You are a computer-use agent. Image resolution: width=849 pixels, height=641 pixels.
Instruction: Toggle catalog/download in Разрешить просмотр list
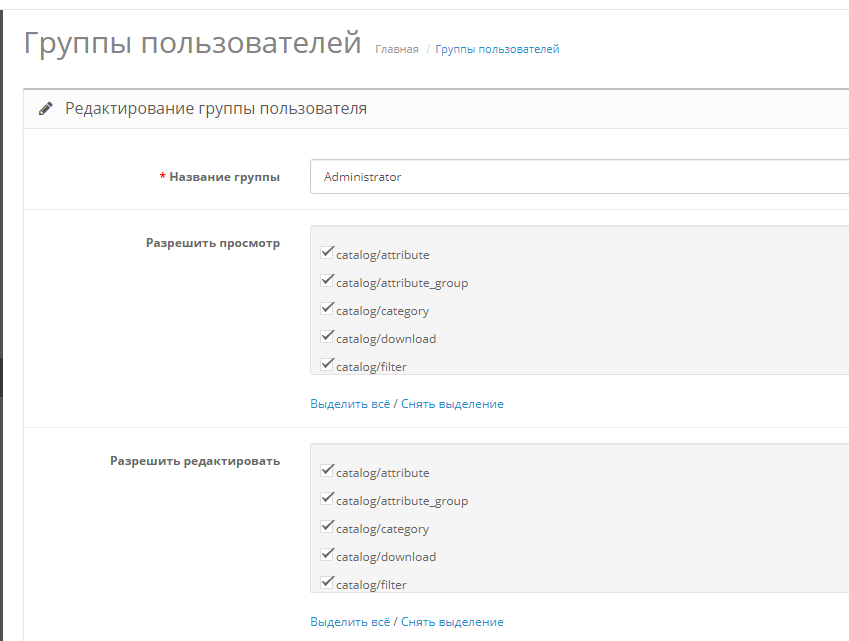point(327,337)
